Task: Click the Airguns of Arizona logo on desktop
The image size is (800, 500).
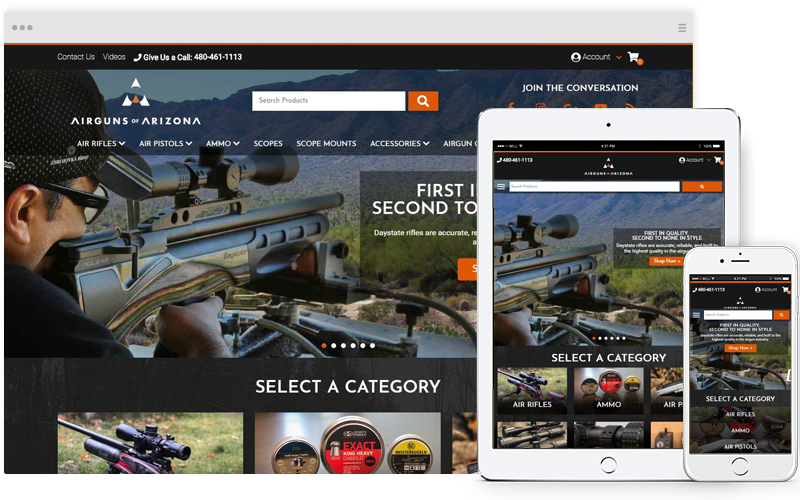Action: click(135, 103)
